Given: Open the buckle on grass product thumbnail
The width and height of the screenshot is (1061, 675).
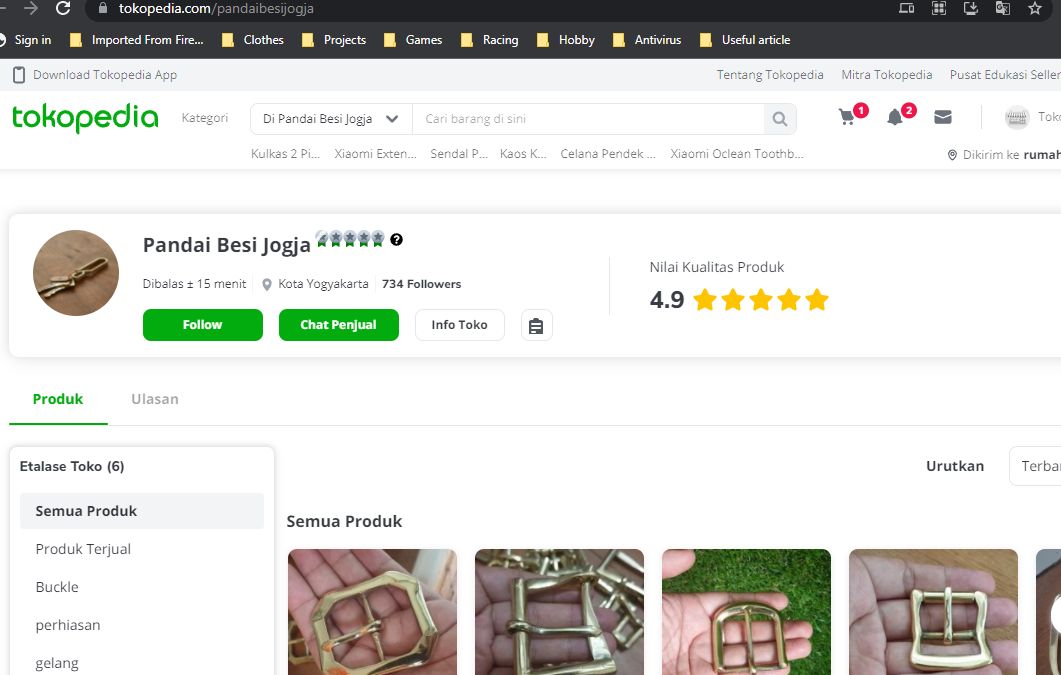Looking at the screenshot, I should (x=746, y=611).
